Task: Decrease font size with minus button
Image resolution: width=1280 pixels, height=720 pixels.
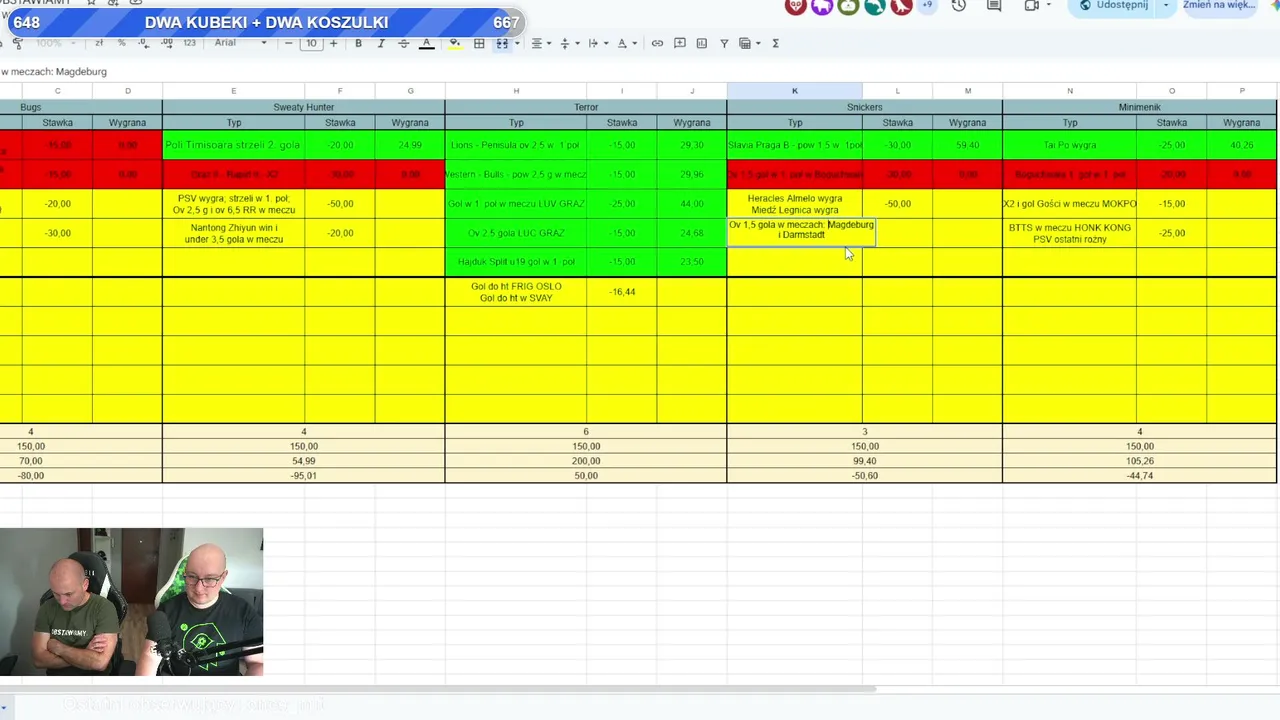Action: tap(289, 43)
